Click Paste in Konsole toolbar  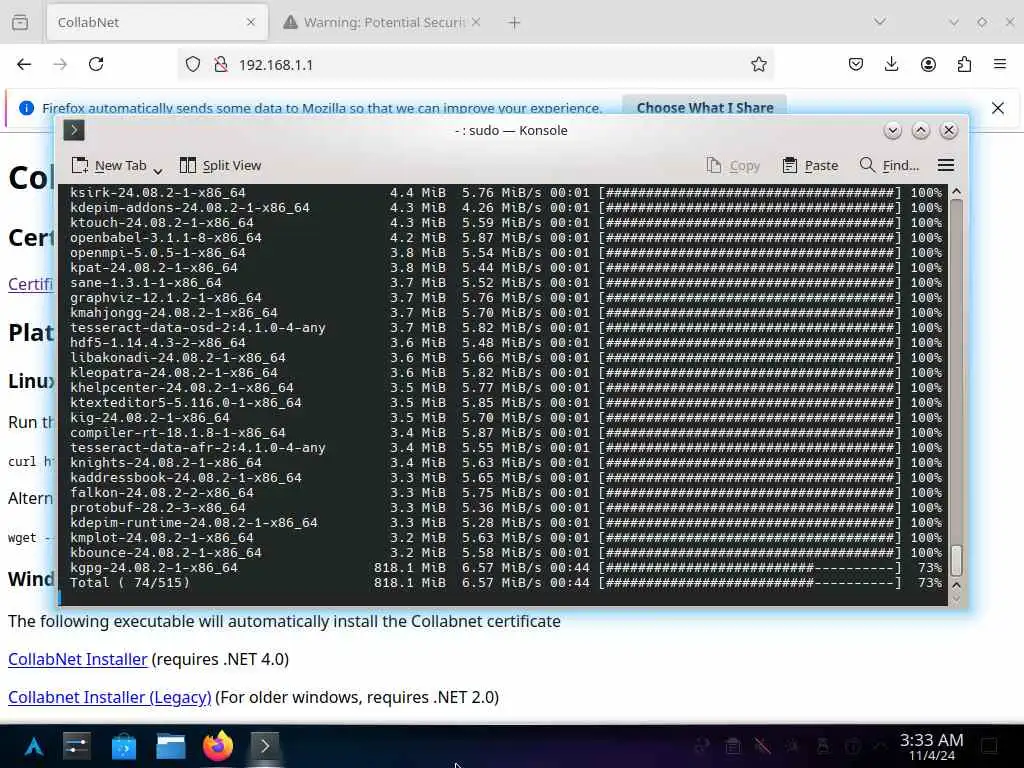[810, 166]
